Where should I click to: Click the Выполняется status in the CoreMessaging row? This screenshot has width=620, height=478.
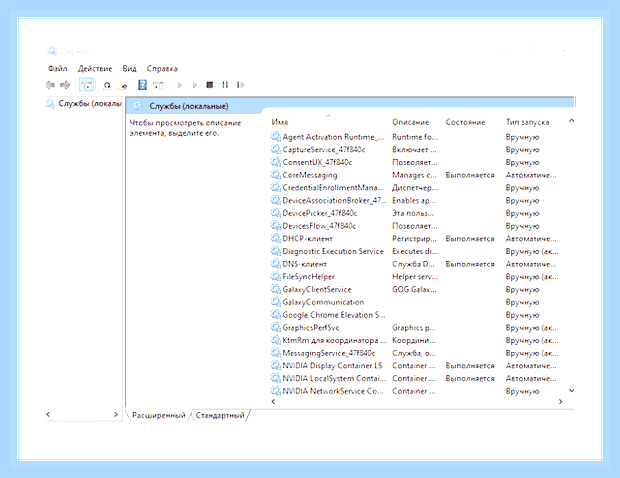point(470,175)
